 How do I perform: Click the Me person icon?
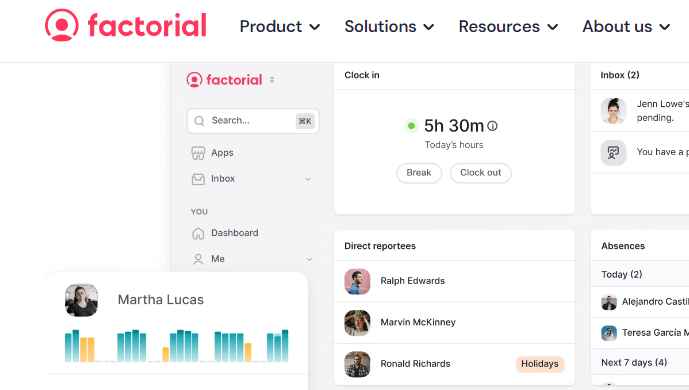pyautogui.click(x=198, y=259)
